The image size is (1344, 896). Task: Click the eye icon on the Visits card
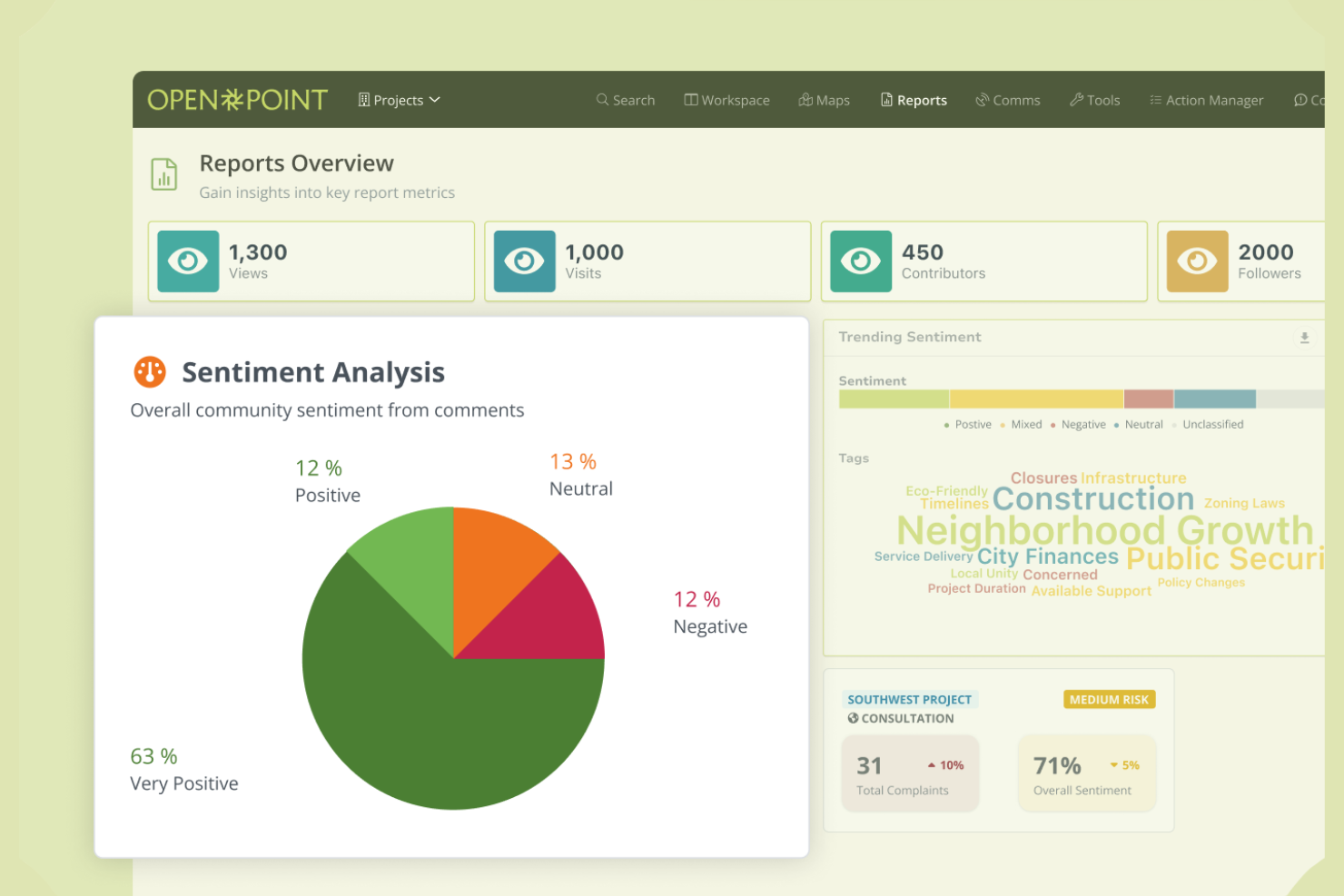coord(525,261)
